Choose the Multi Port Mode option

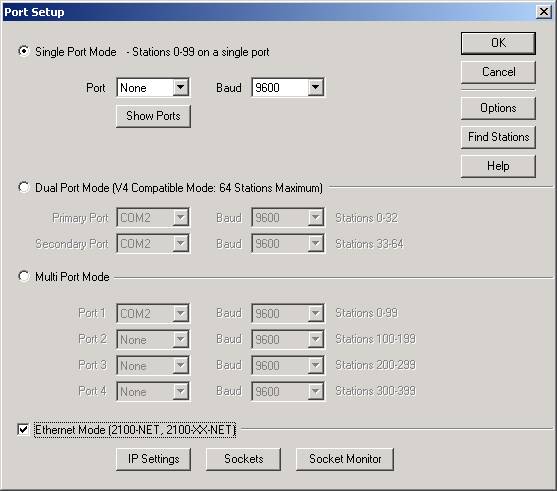24,276
